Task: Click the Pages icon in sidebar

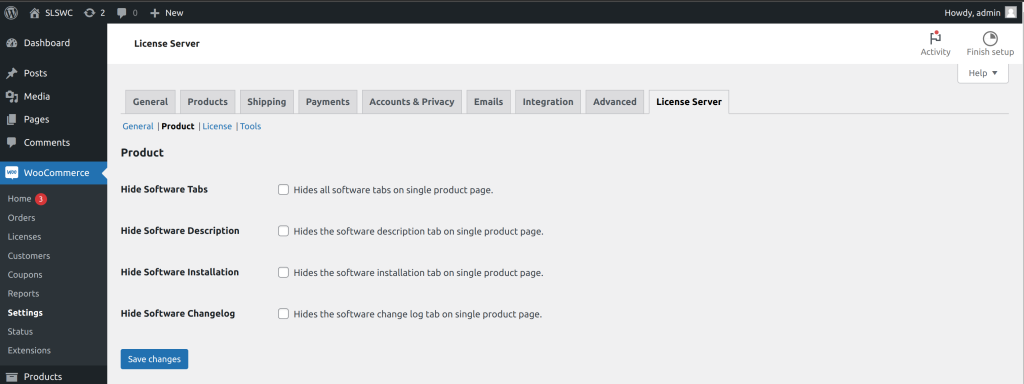Action: click(x=12, y=120)
